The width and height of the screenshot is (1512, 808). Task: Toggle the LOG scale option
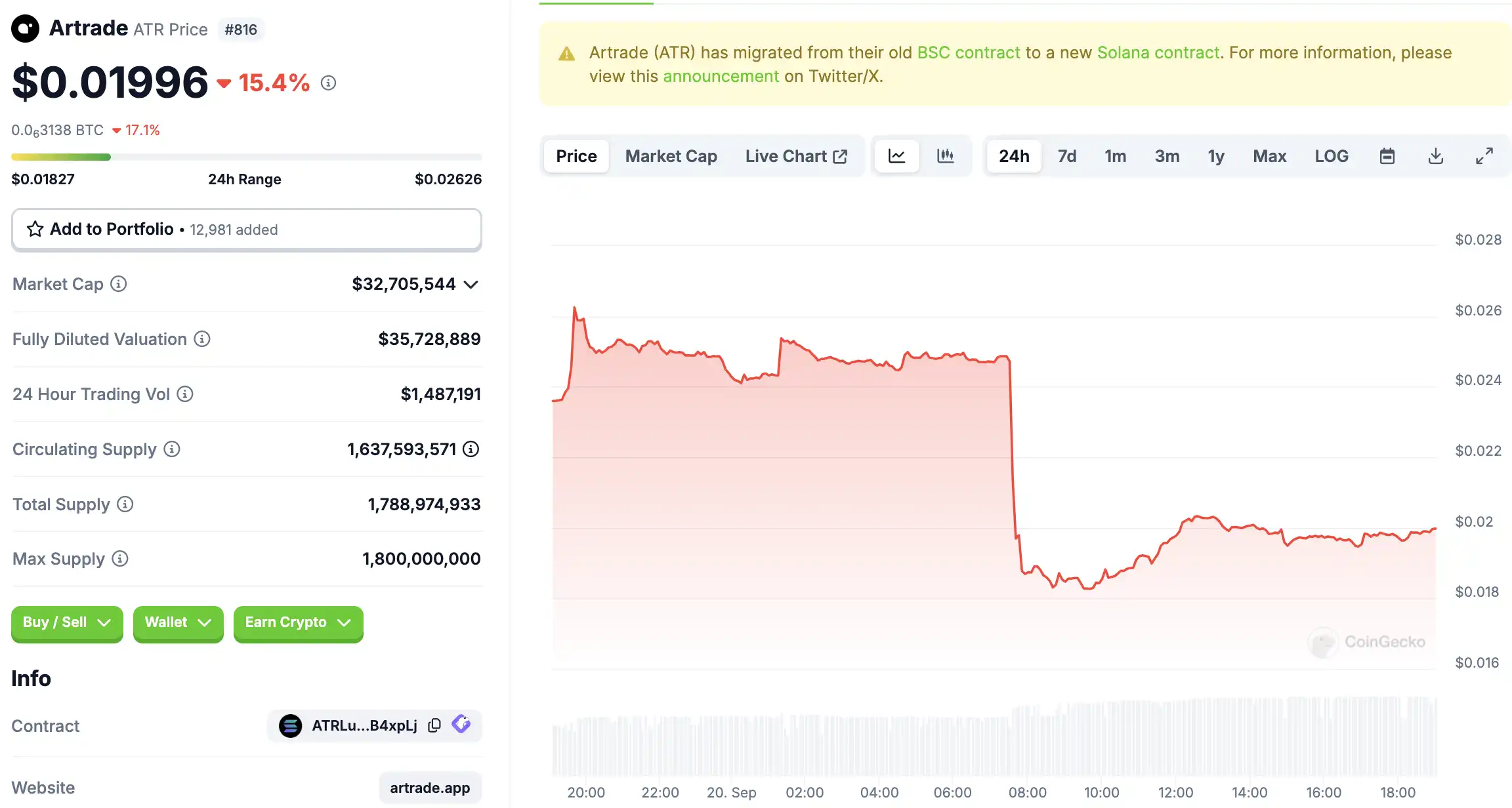click(1332, 156)
